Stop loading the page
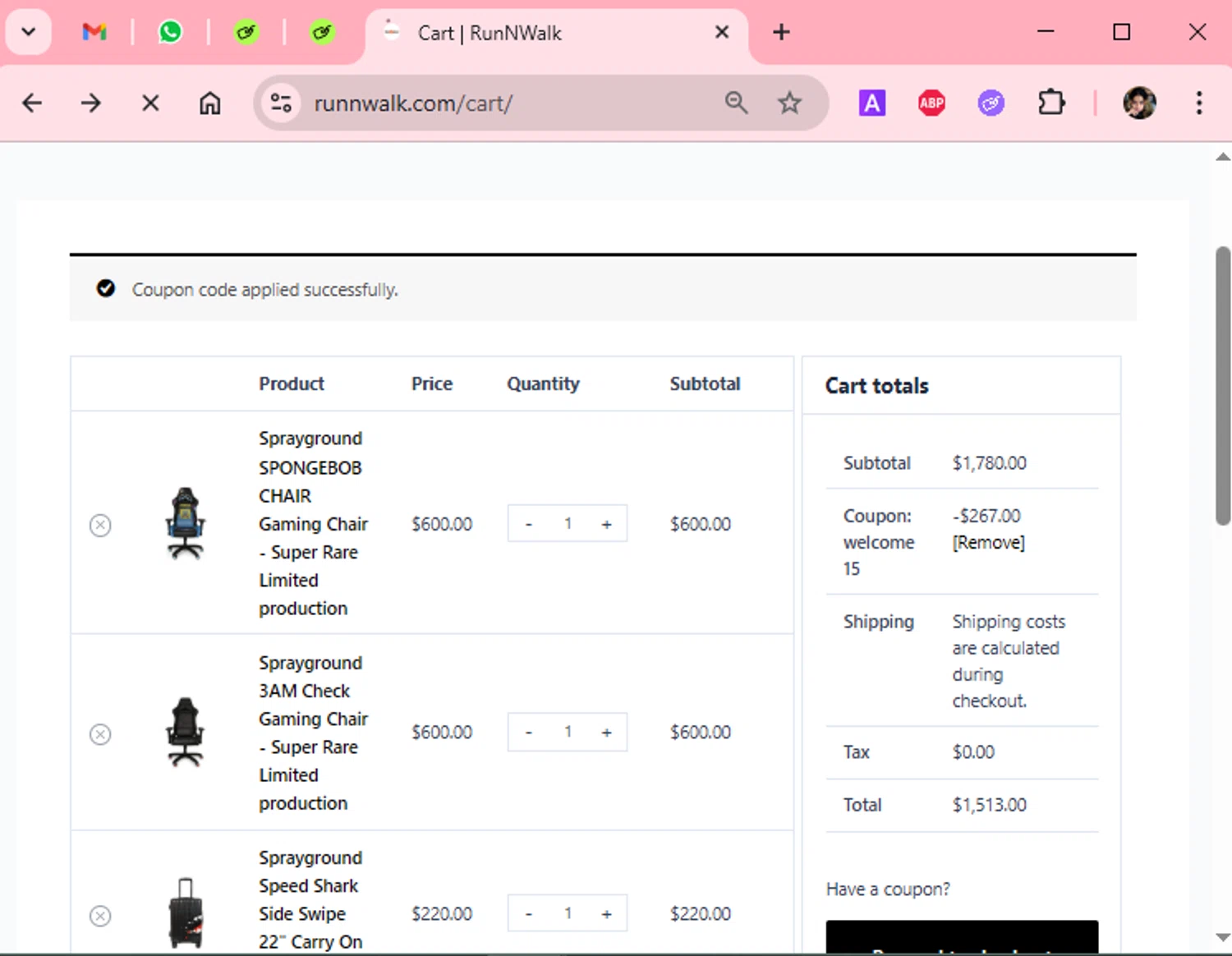Image resolution: width=1232 pixels, height=956 pixels. coord(150,103)
